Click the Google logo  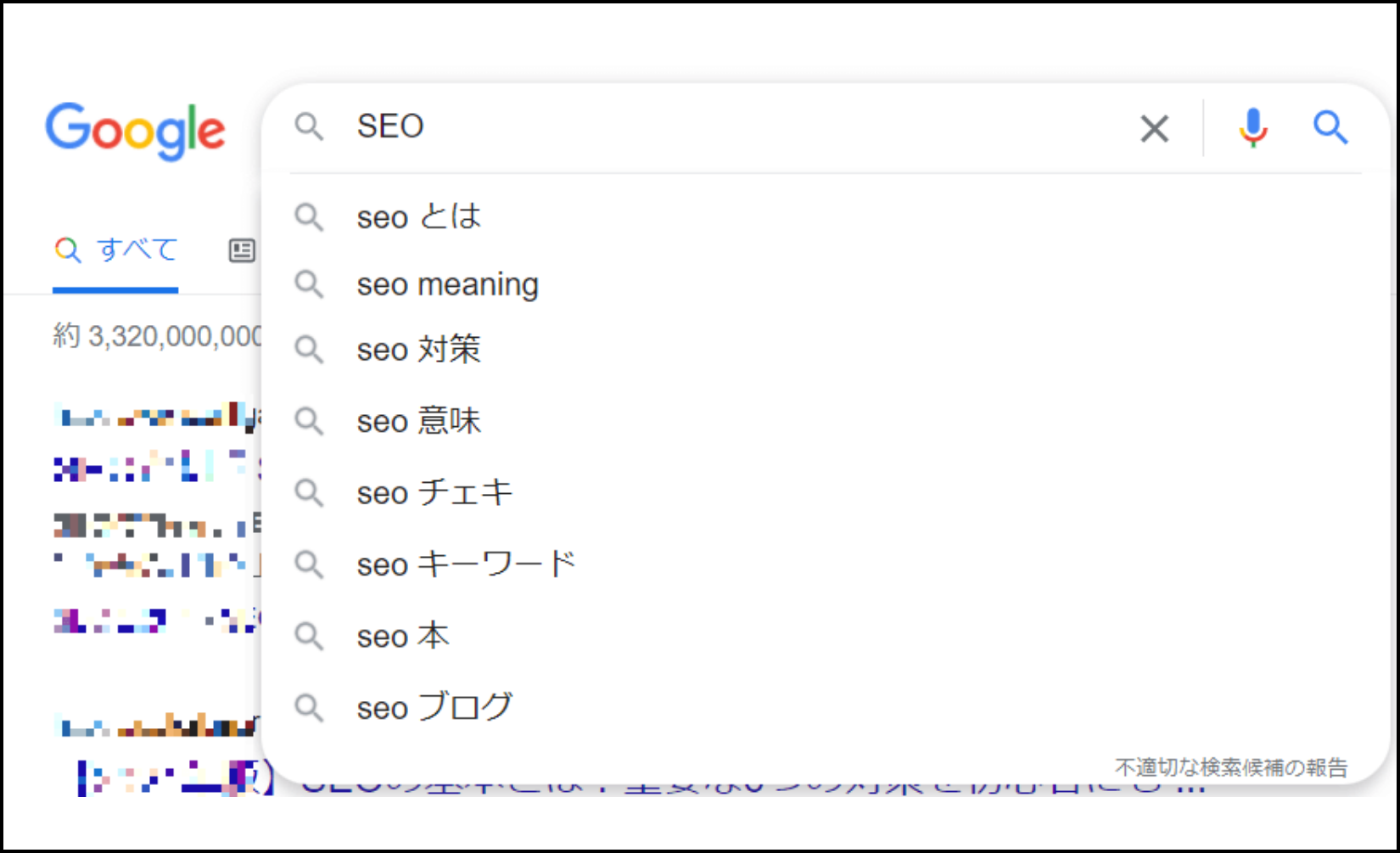click(136, 131)
